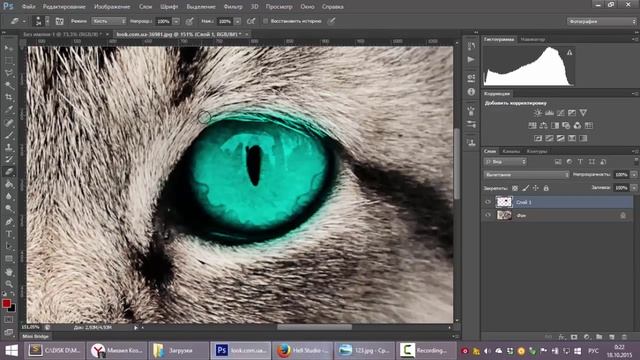Add a Curves adjustment
The height and width of the screenshot is (360, 640).
coord(560,113)
